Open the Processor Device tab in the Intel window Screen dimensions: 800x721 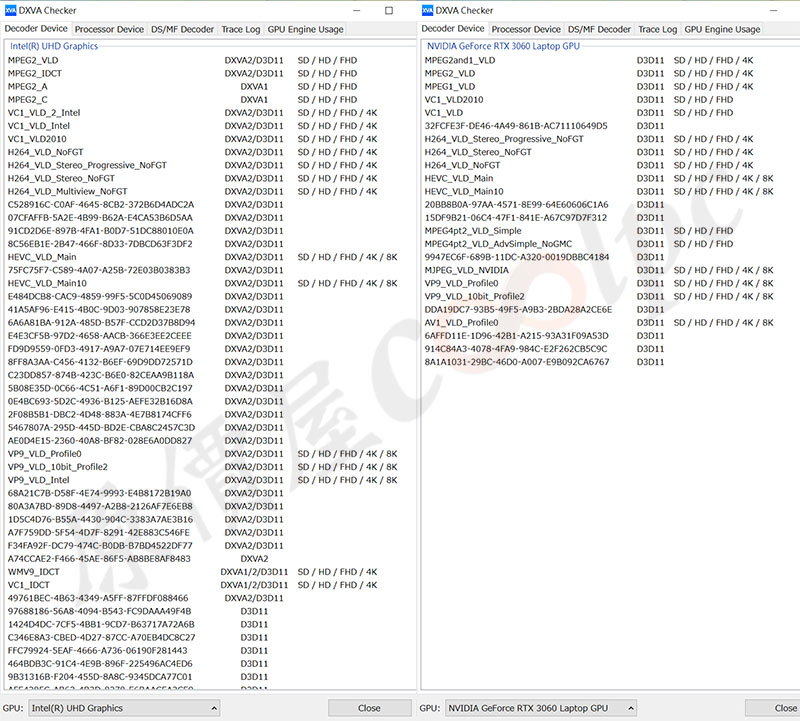point(109,30)
